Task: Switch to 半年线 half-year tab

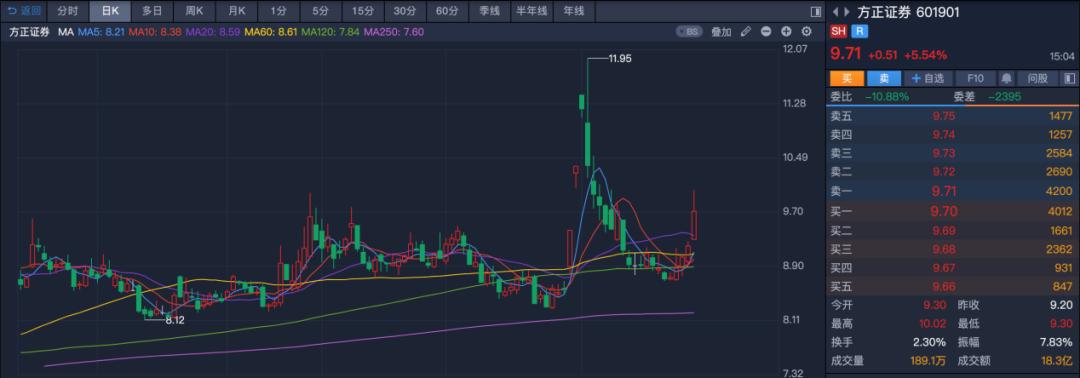Action: [532, 11]
